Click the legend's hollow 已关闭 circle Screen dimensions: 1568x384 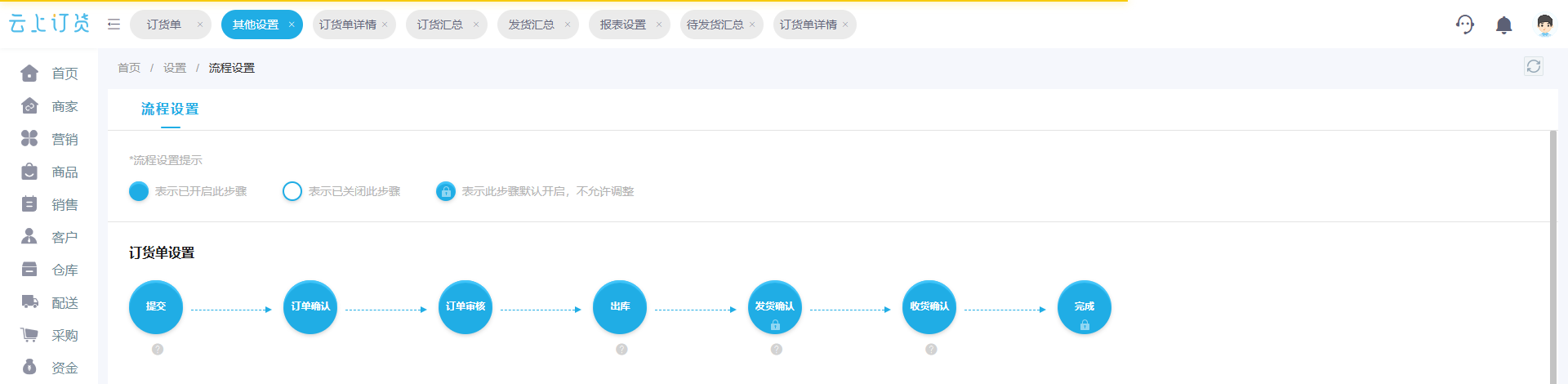pyautogui.click(x=292, y=191)
